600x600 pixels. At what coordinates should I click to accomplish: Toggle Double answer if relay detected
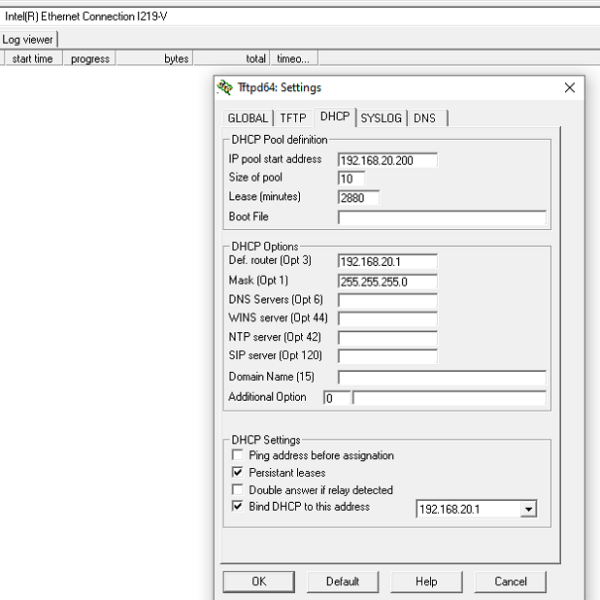238,490
